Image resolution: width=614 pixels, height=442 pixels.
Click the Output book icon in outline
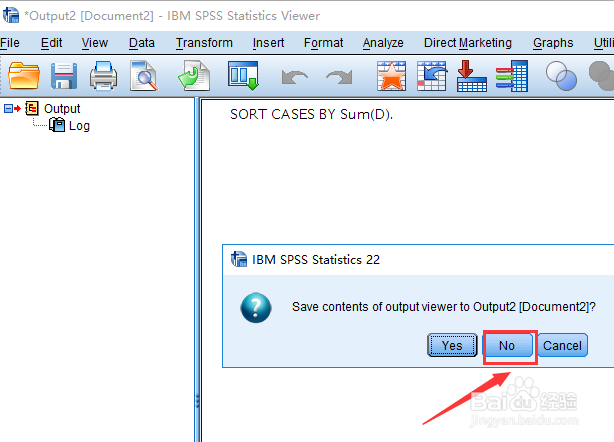click(x=32, y=108)
